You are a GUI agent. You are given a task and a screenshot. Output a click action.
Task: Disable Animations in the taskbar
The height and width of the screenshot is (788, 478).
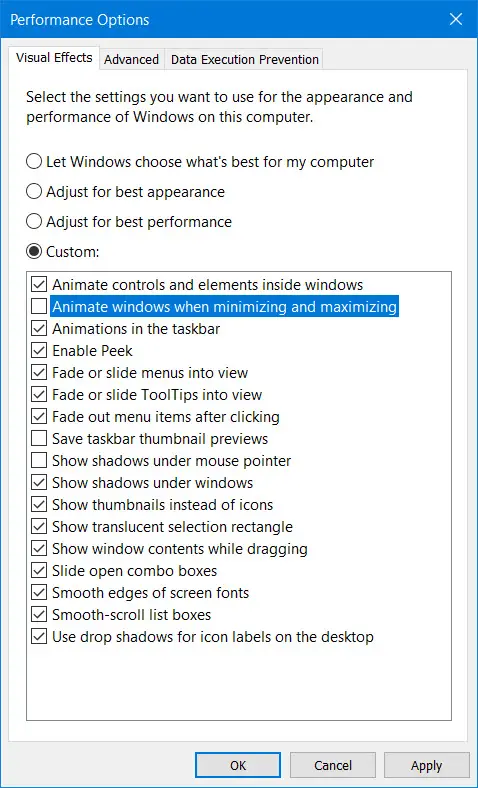[39, 329]
